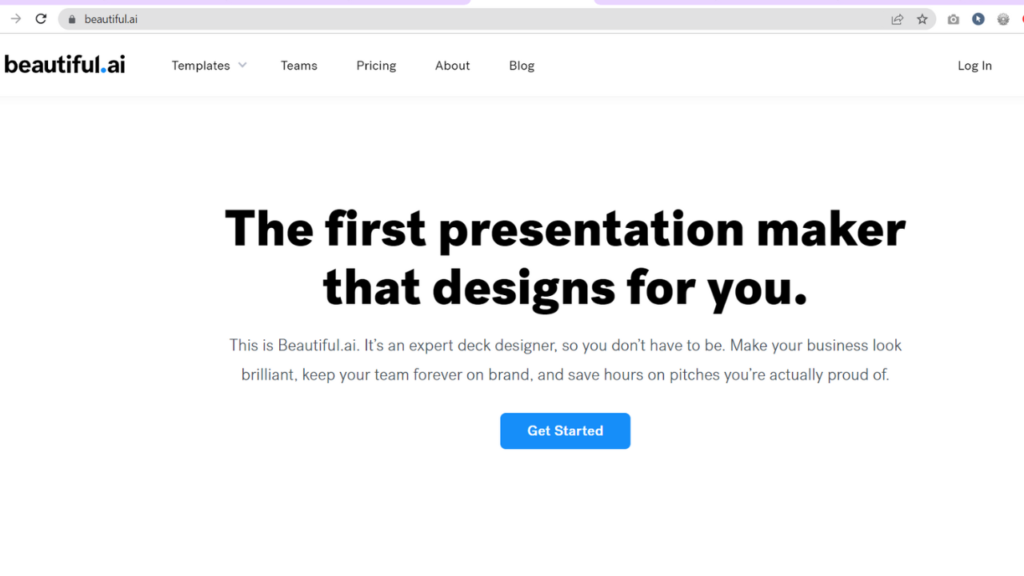Screen dimensions: 1024x576
Task: Click the blue Get Started button
Action: tap(565, 431)
